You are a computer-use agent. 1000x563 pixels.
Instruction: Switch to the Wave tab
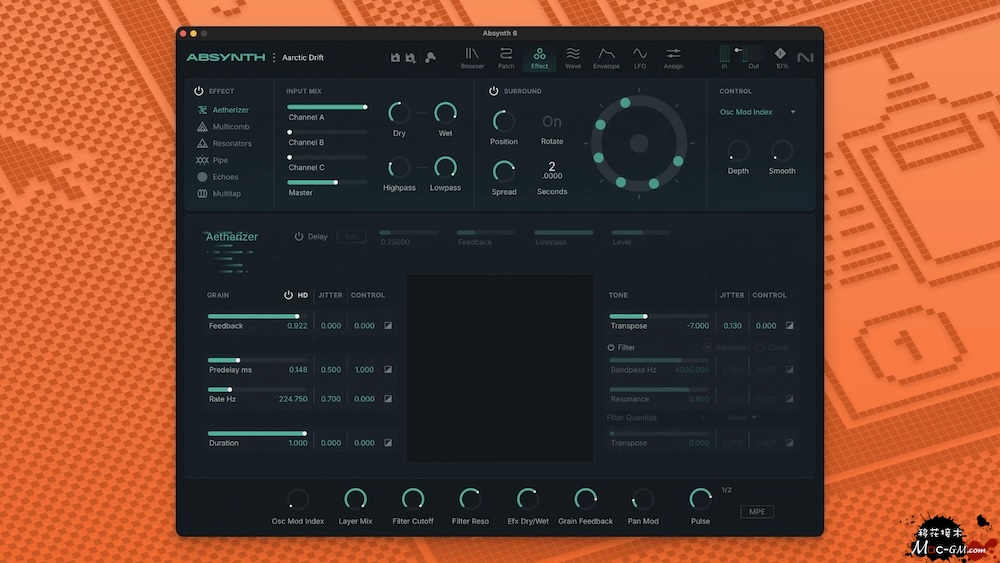573,58
